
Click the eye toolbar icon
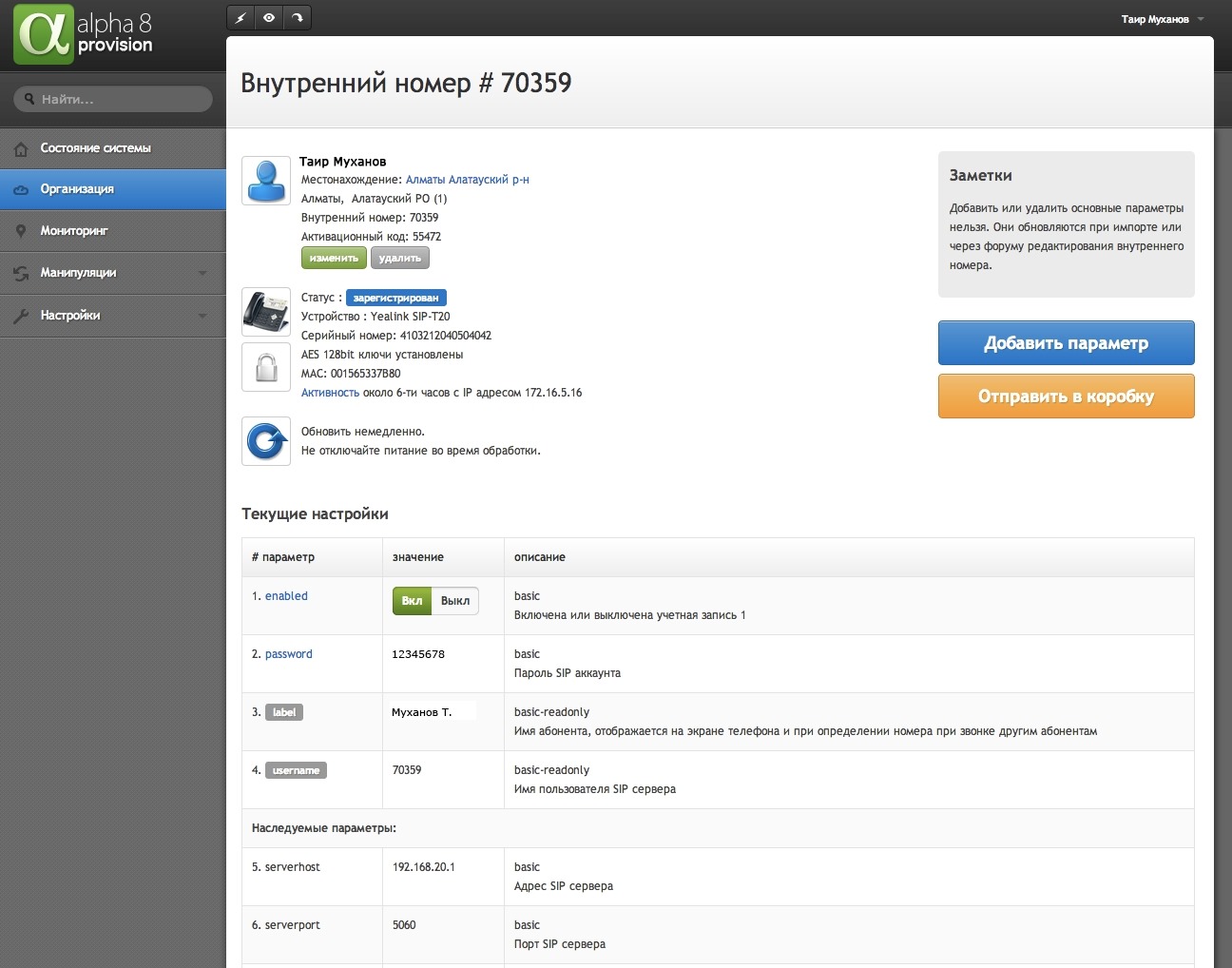click(x=269, y=17)
